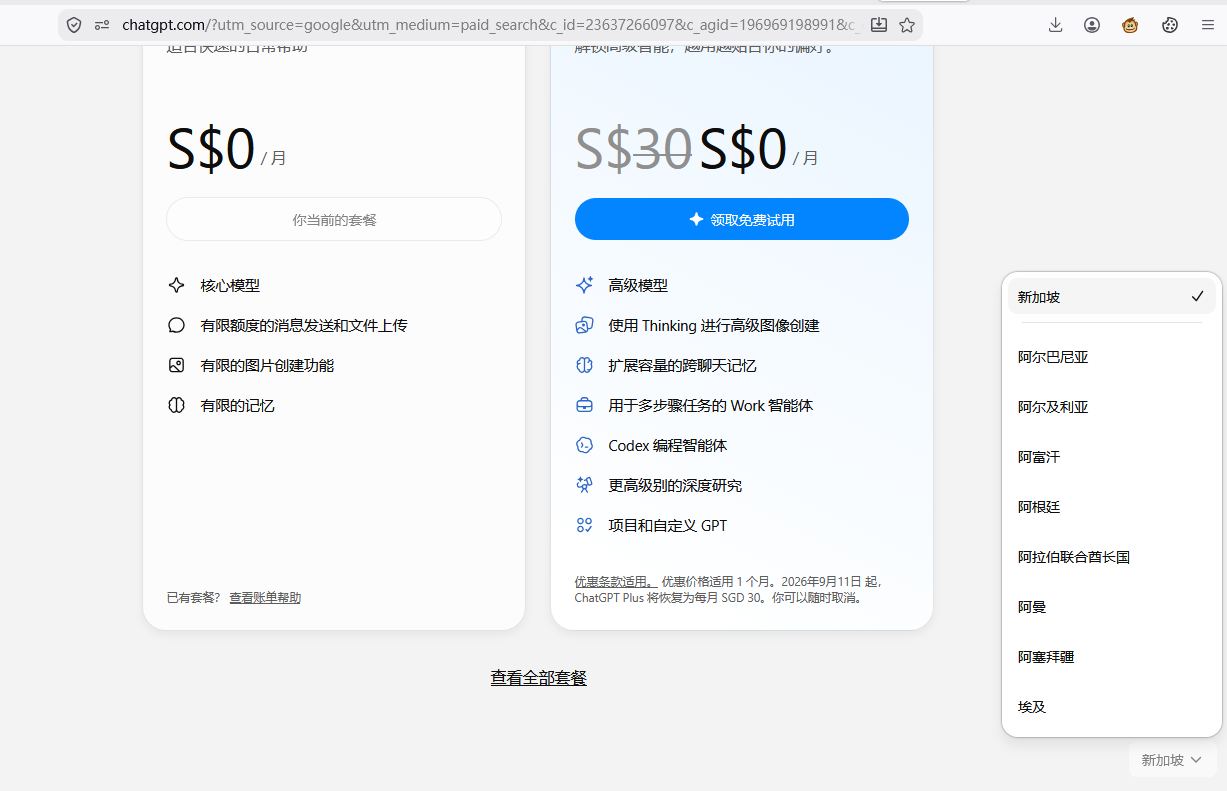Select 阿曼 from the country list
This screenshot has width=1227, height=791.
coord(1112,607)
